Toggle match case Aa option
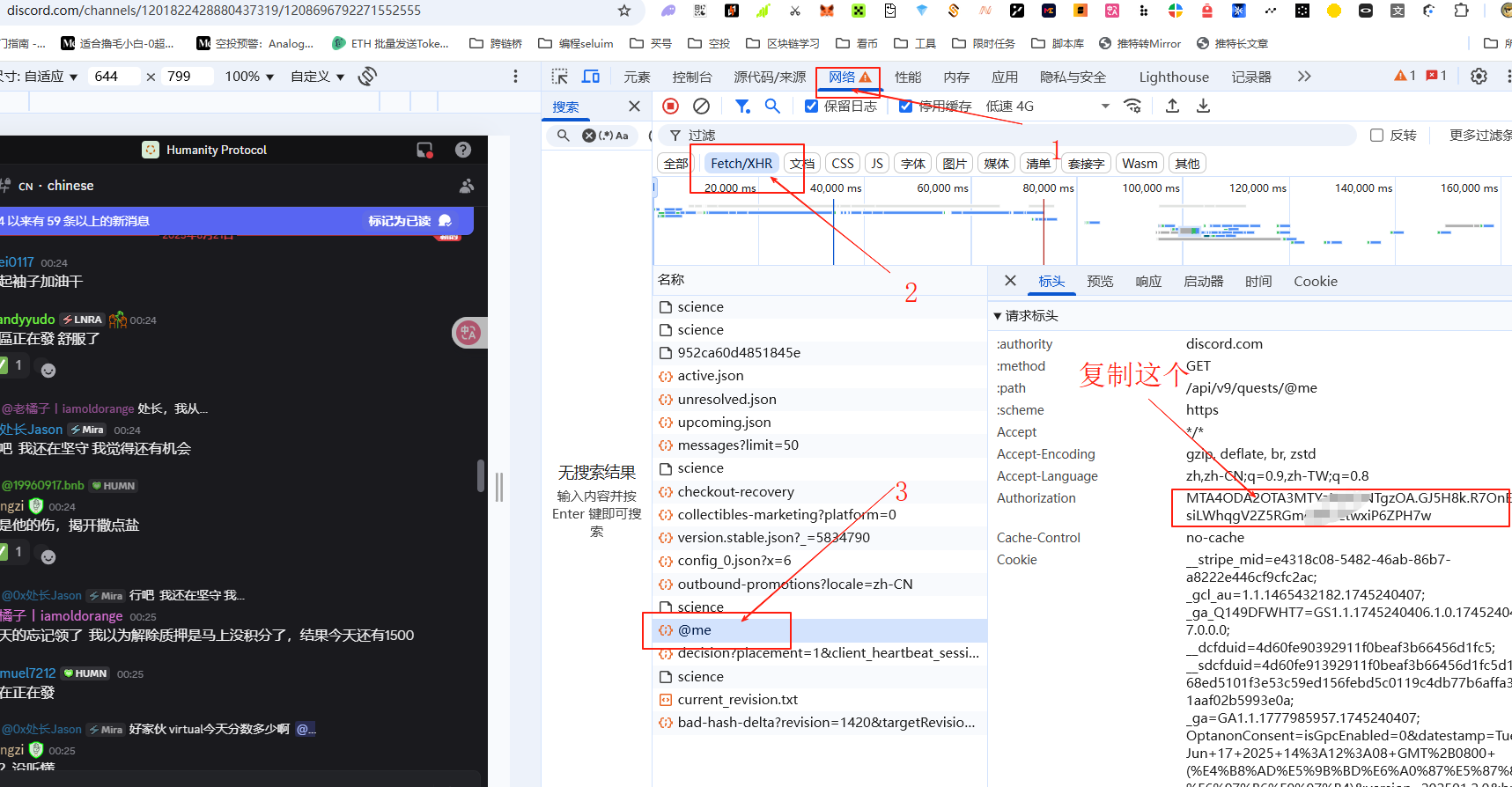Image resolution: width=1512 pixels, height=787 pixels. click(x=622, y=136)
